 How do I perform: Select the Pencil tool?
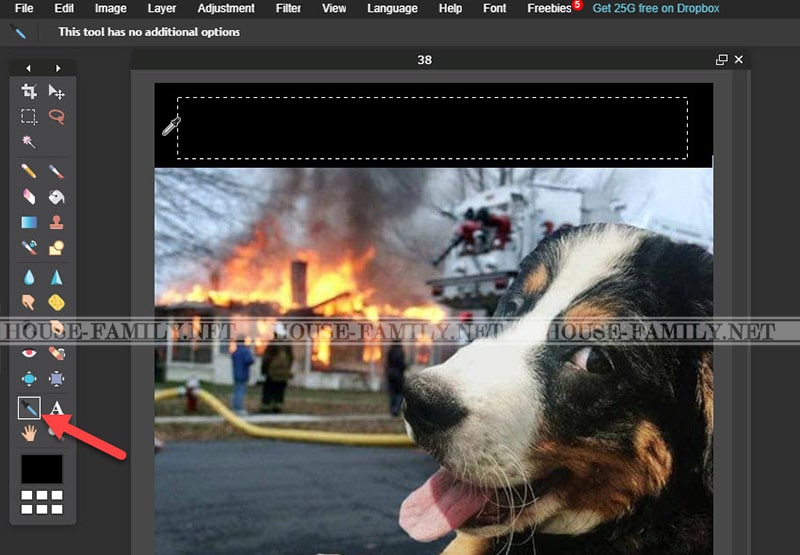point(29,171)
